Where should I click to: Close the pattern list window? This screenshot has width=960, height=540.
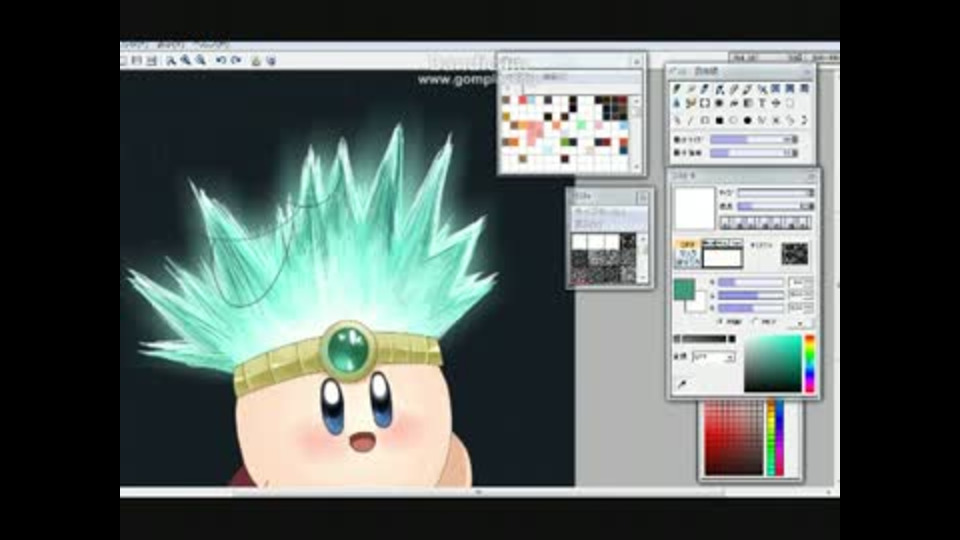point(642,197)
